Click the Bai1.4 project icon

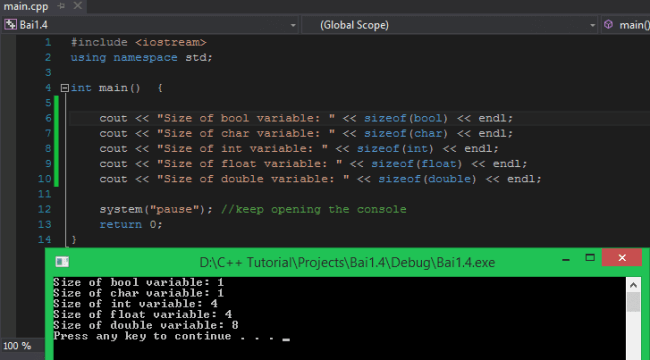pos(10,25)
